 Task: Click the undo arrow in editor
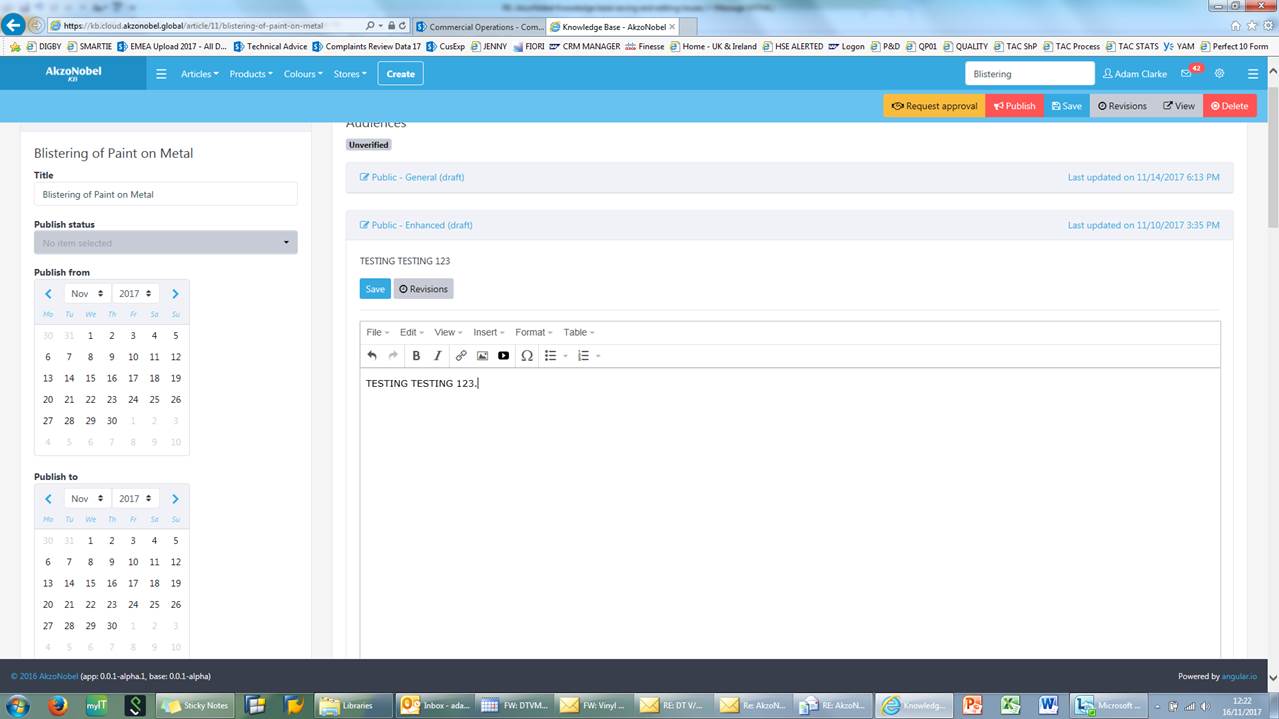pyautogui.click(x=372, y=356)
